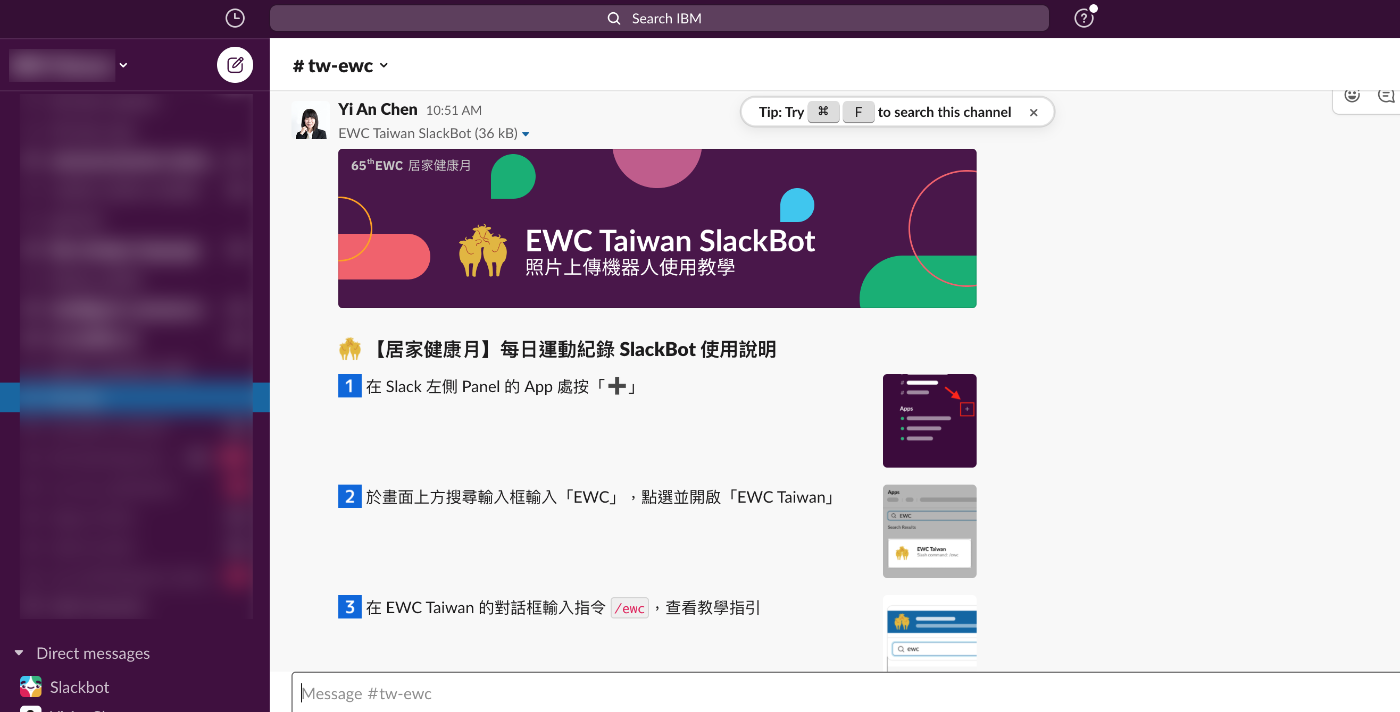Open step 3 ewc command screenshot thumbnail
This screenshot has height=712, width=1400.
930,632
